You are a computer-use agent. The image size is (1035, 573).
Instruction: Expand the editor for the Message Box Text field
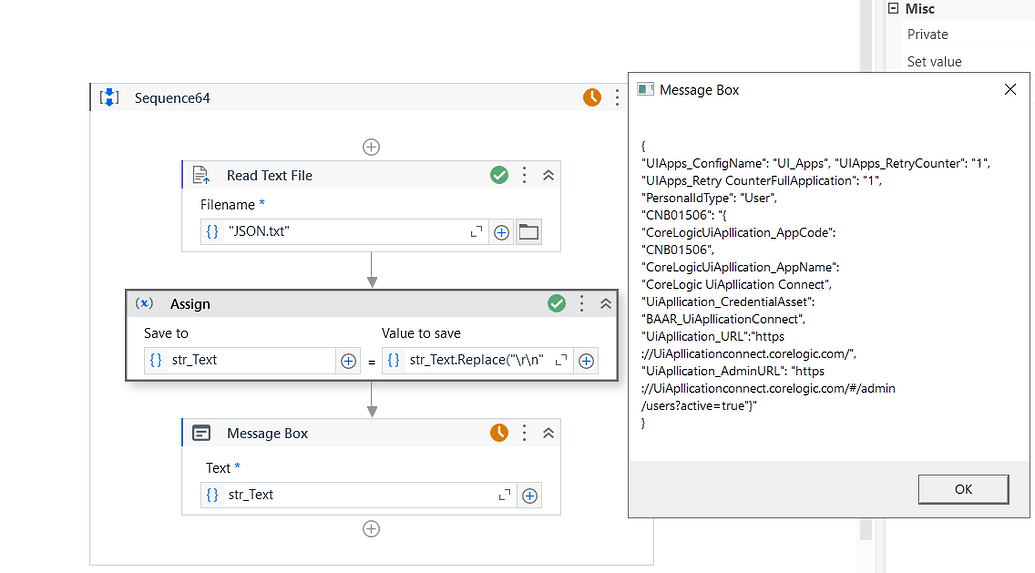pyautogui.click(x=505, y=495)
